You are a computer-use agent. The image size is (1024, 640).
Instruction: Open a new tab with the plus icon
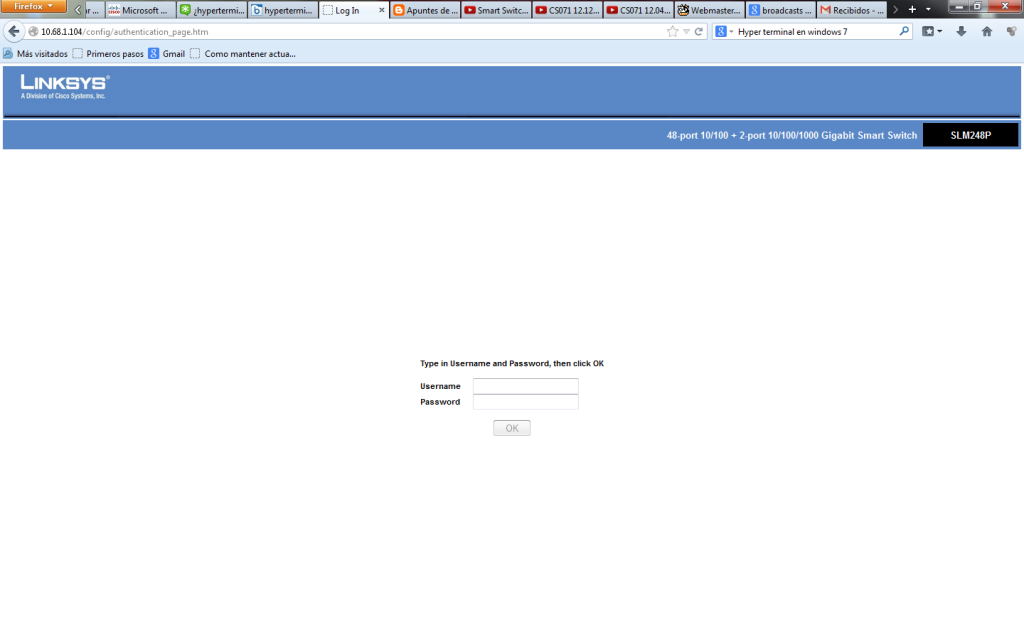912,10
